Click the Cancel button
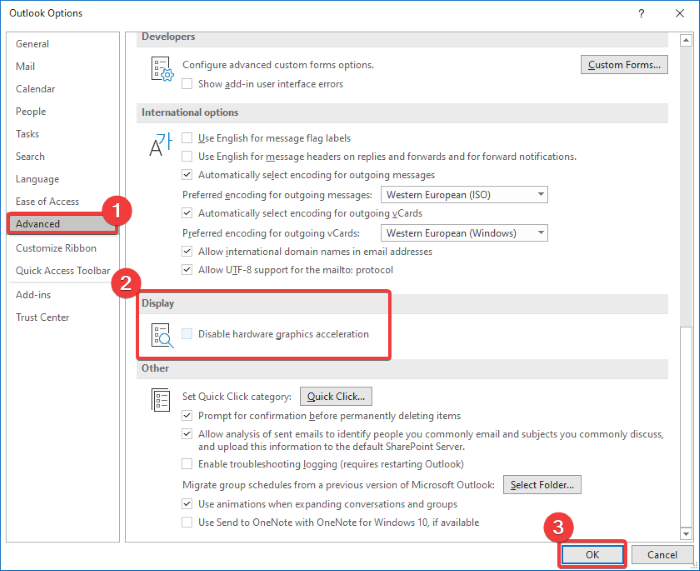 [662, 554]
